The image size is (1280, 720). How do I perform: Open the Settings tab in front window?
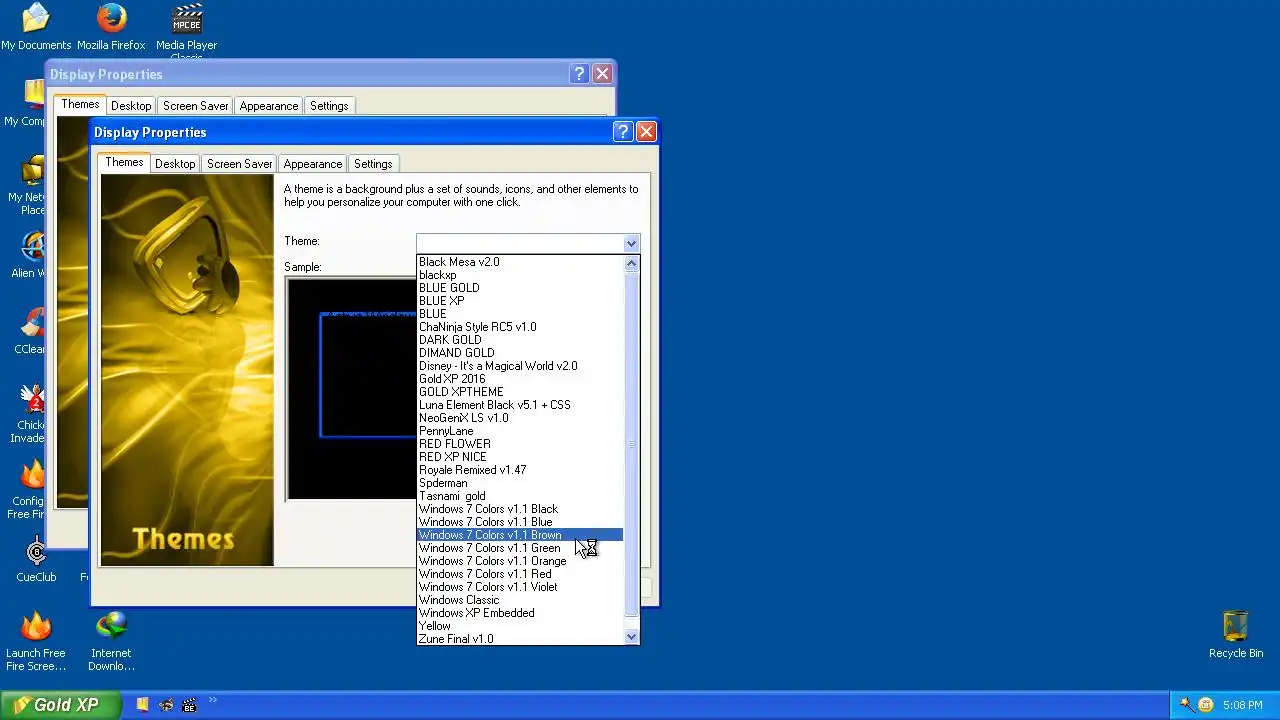pyautogui.click(x=373, y=164)
